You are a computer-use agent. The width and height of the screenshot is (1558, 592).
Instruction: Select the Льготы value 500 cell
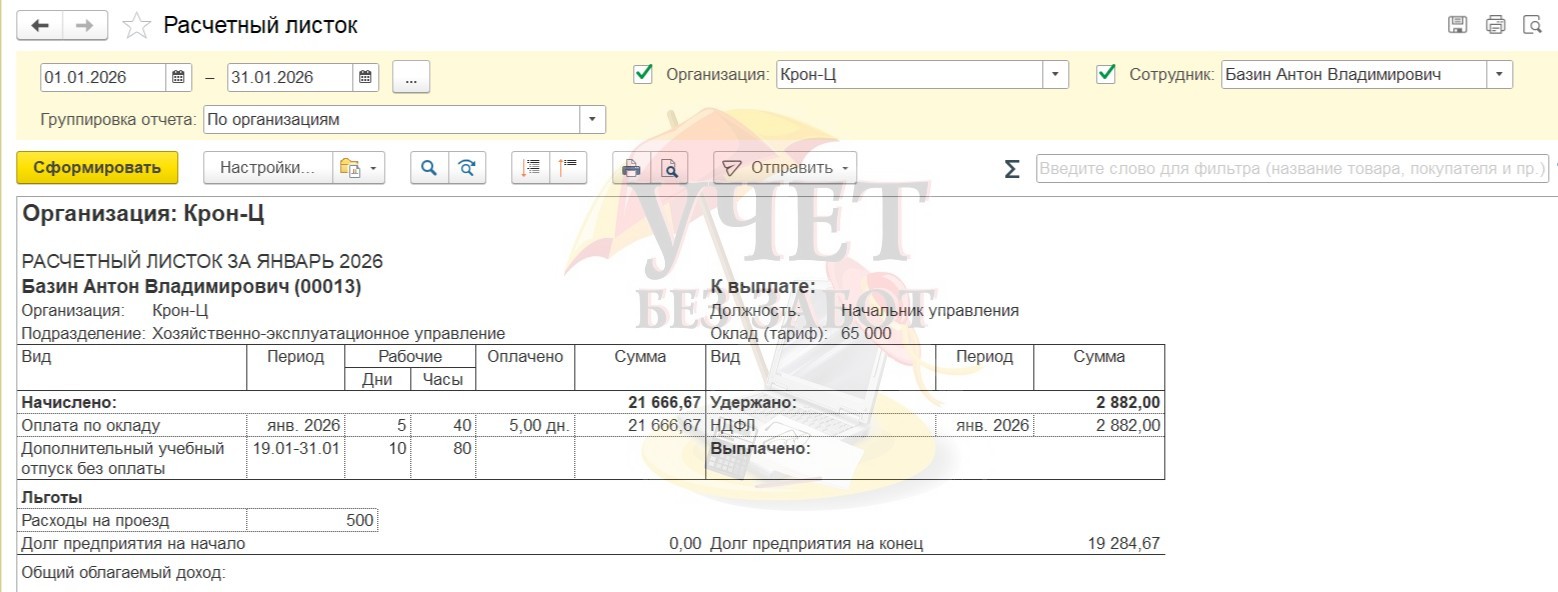[312, 520]
